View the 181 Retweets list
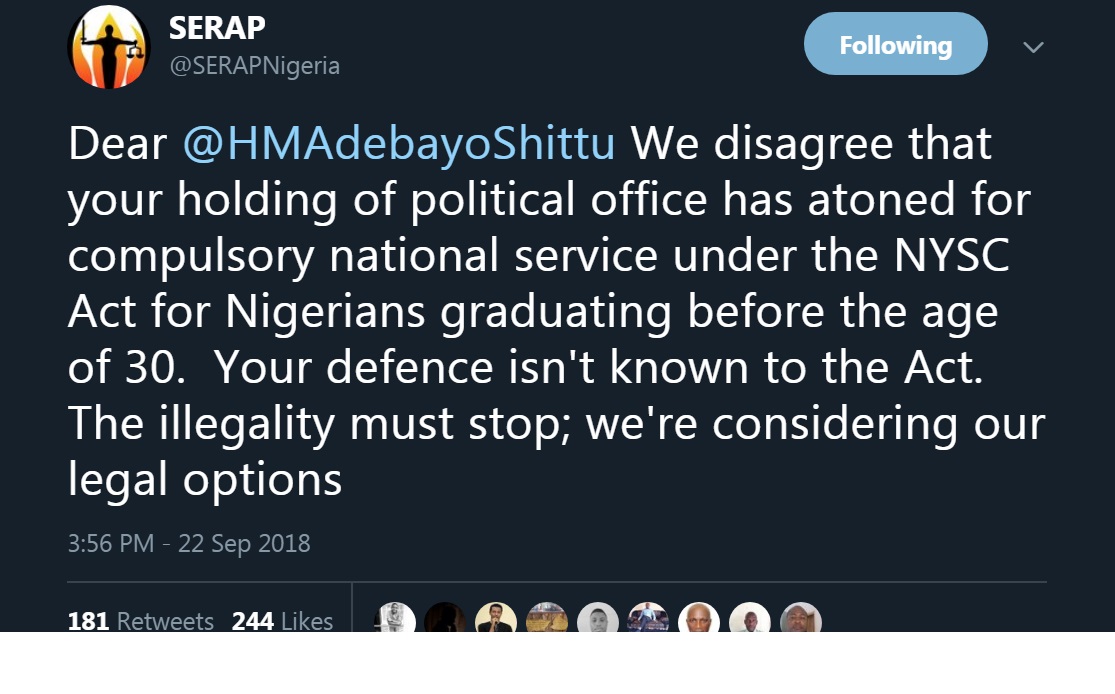The height and width of the screenshot is (694, 1115). (x=141, y=621)
